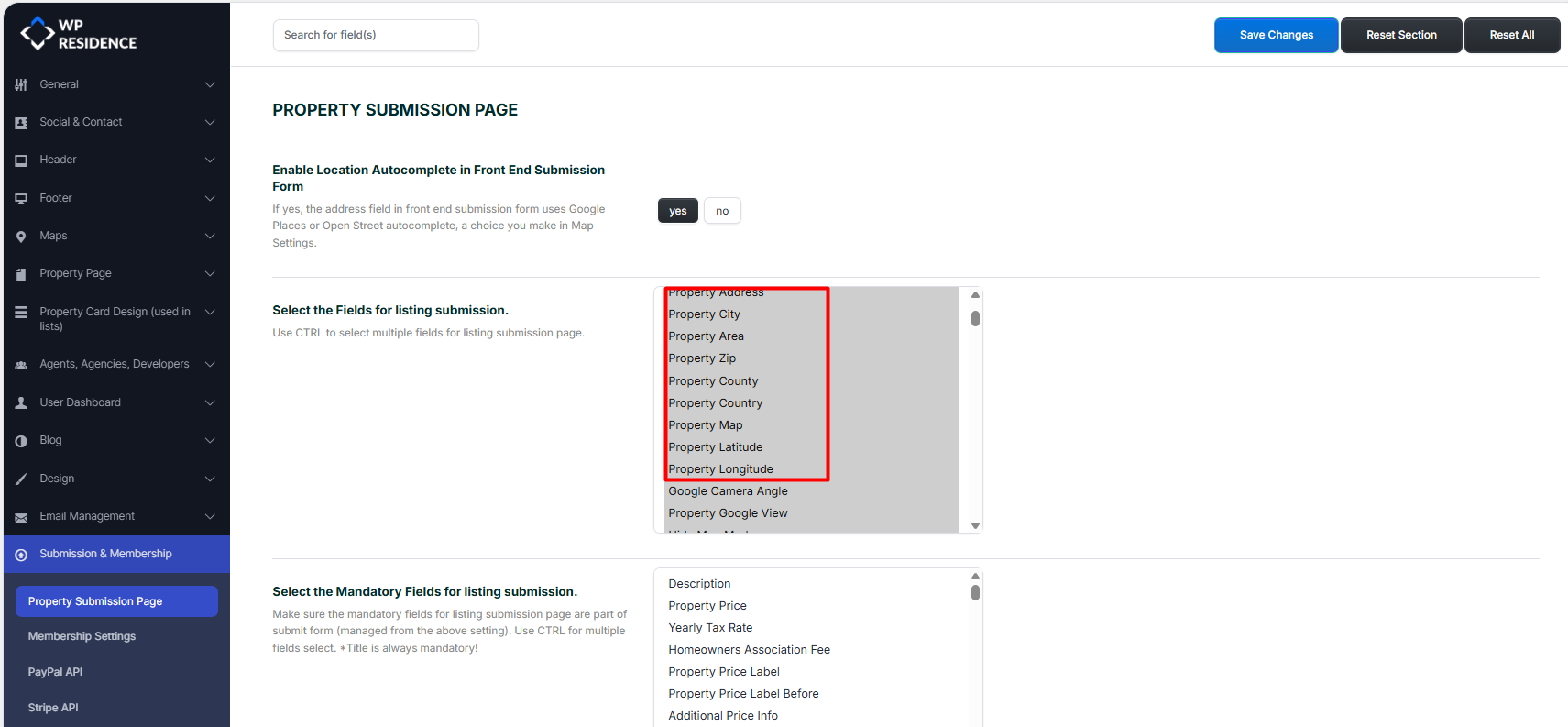Click the Reset Section button
Viewport: 1568px width, 727px height.
[1400, 35]
